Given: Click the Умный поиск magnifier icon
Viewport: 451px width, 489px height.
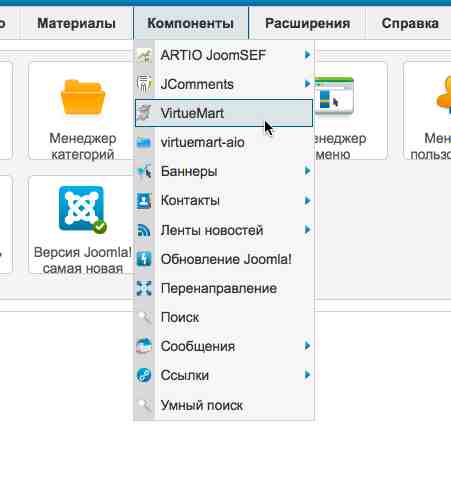Looking at the screenshot, I should pos(144,405).
